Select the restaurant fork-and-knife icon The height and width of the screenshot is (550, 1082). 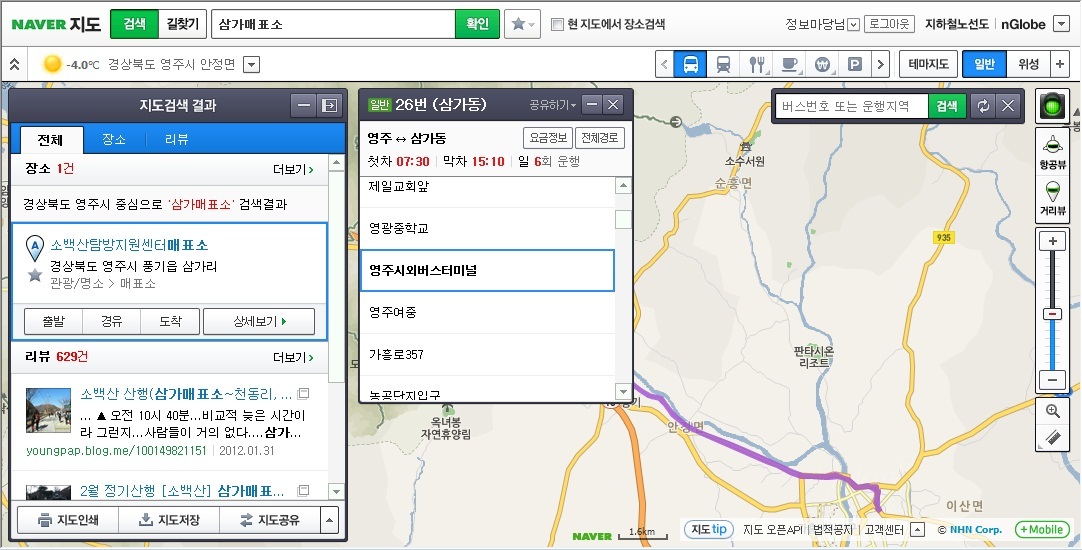[757, 65]
